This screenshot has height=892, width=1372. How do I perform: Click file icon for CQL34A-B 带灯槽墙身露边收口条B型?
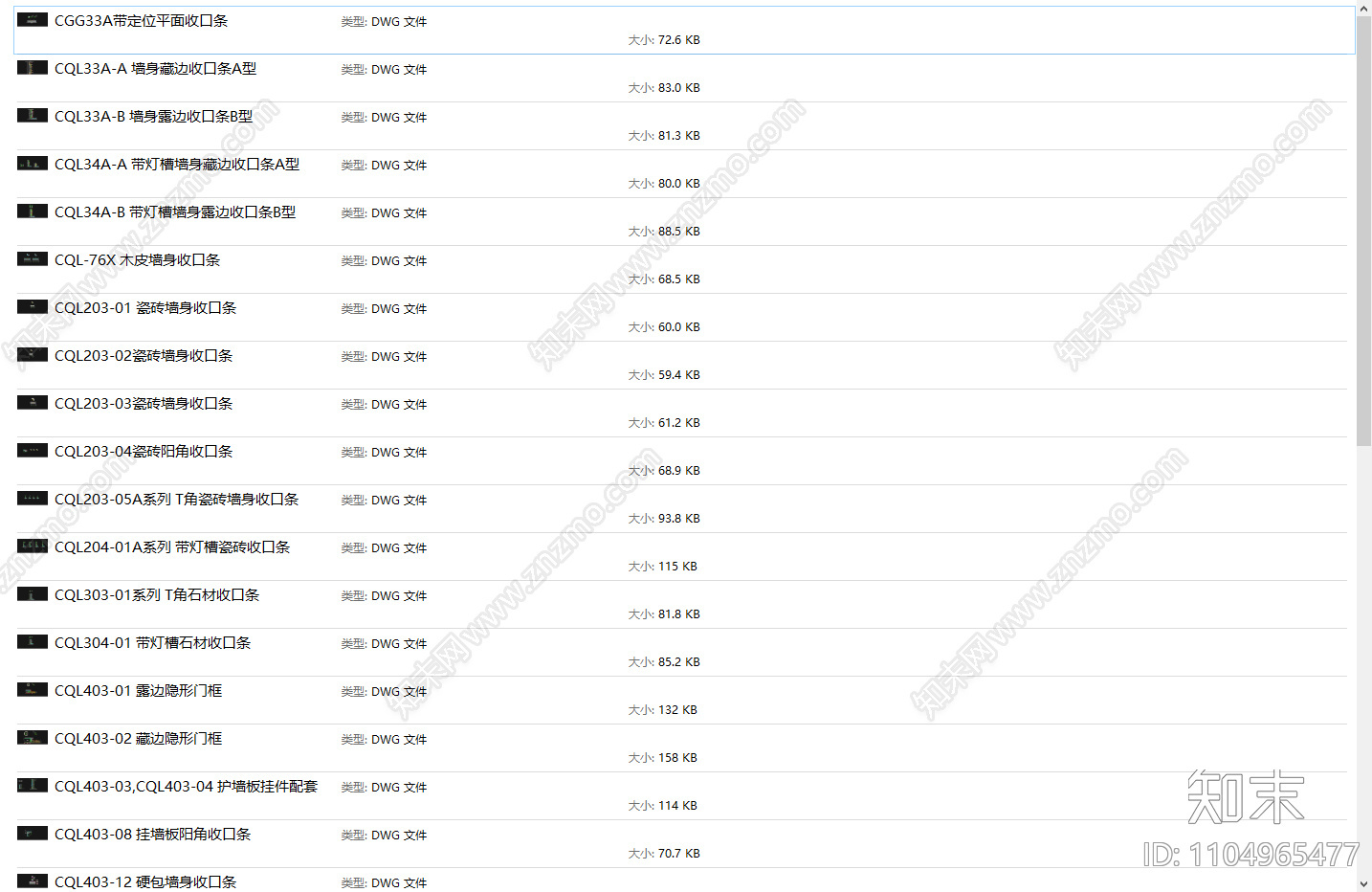[x=33, y=212]
